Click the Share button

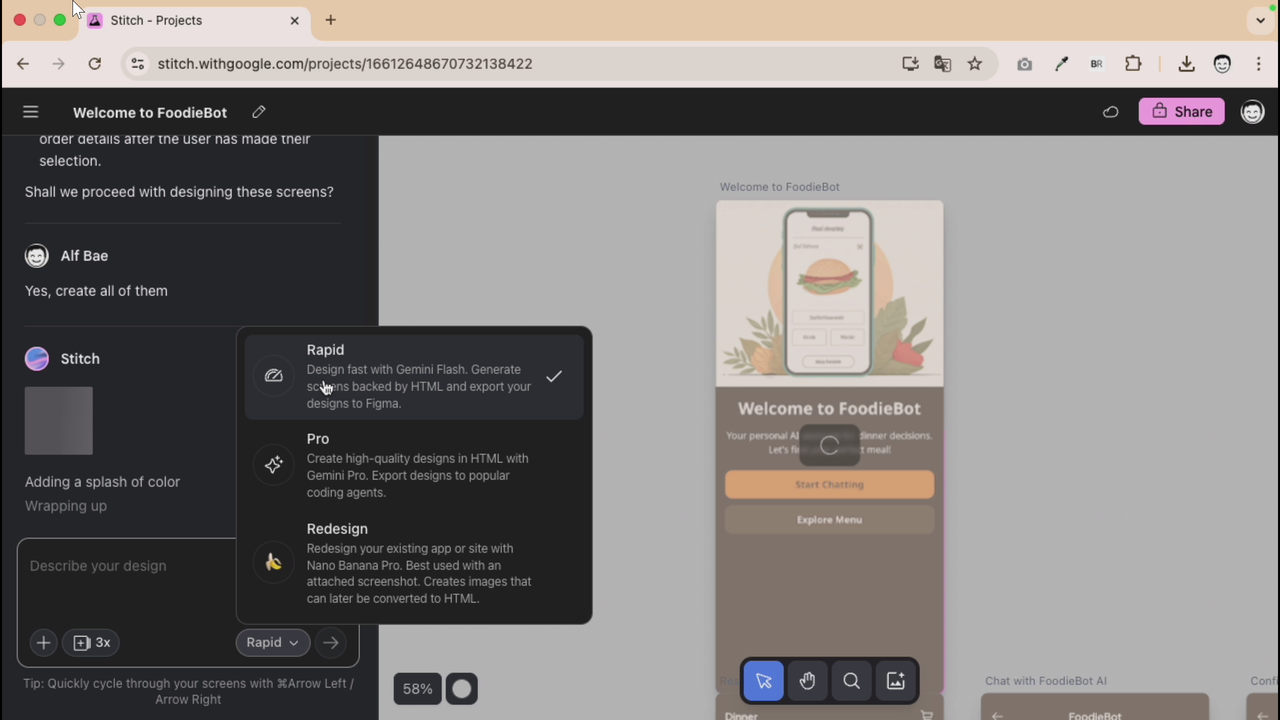coord(1182,112)
